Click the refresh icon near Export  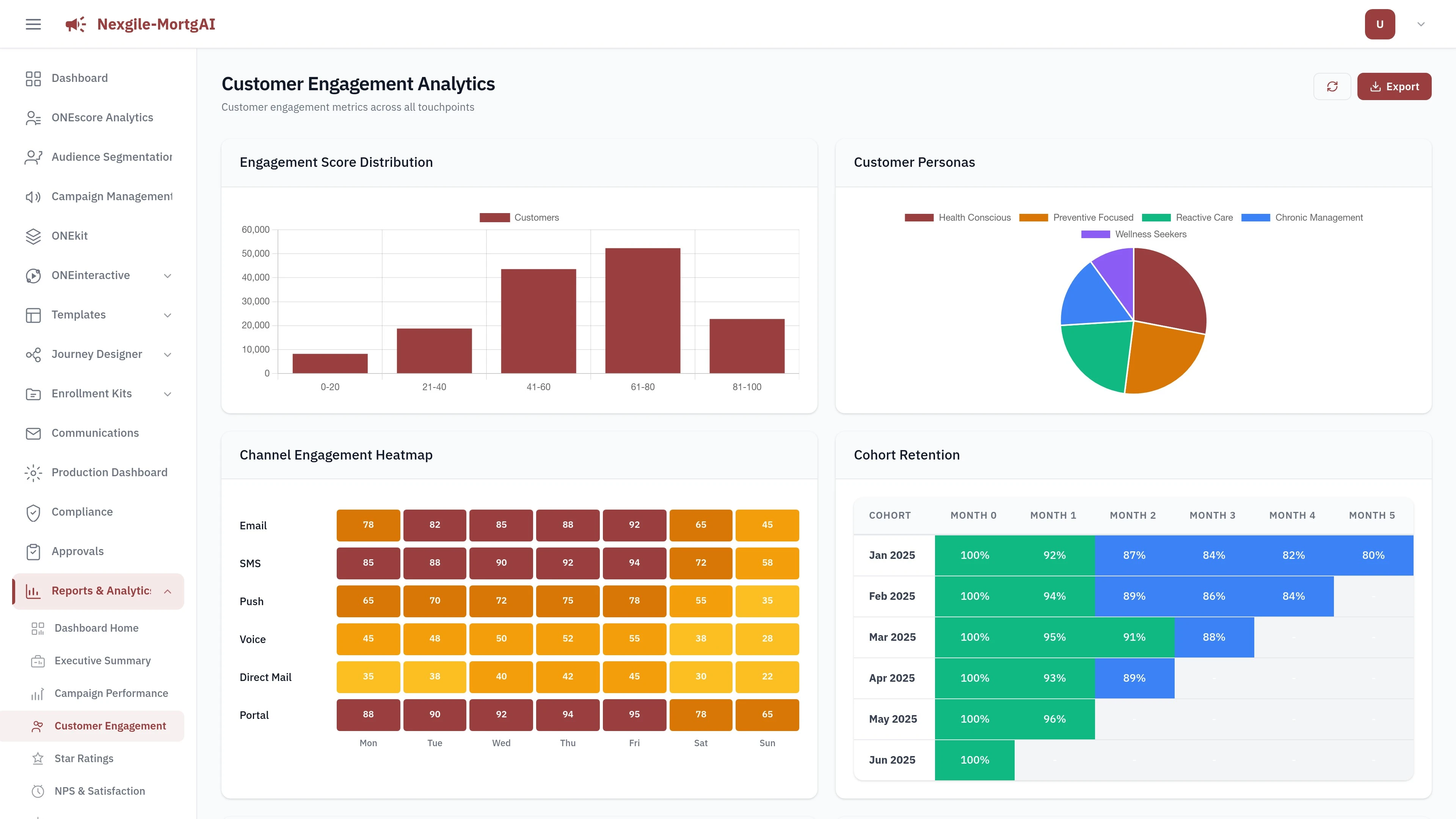pyautogui.click(x=1332, y=86)
